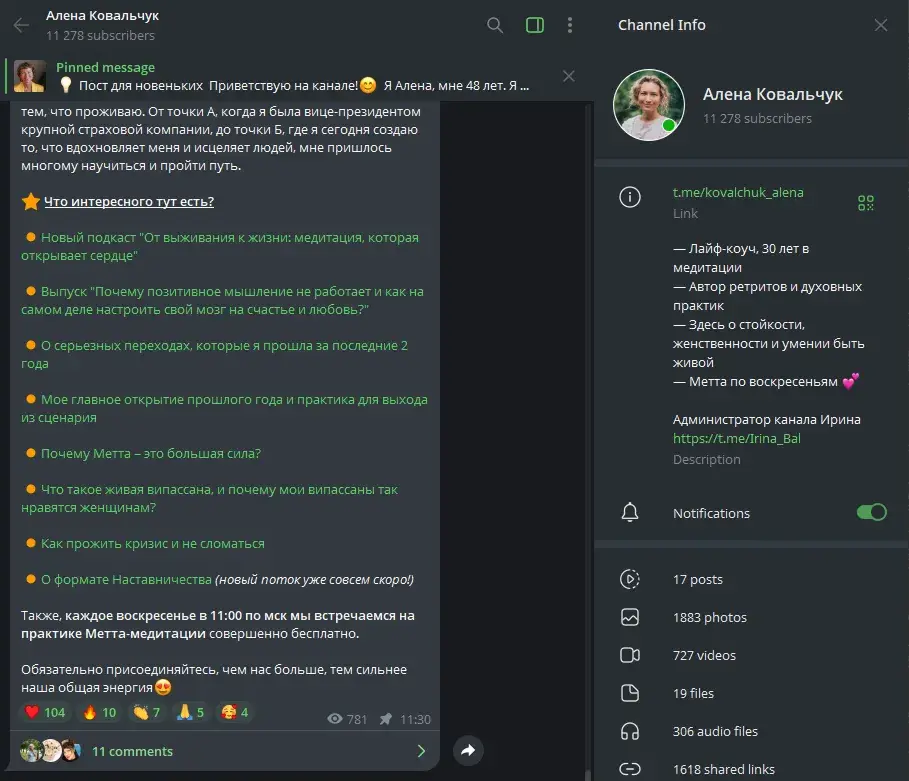Click the chain icon beside shared links

pos(630,769)
